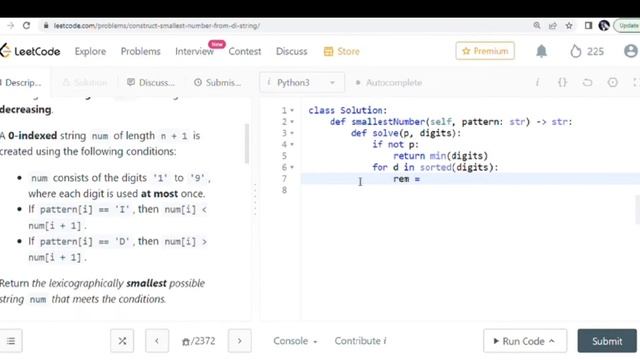The width and height of the screenshot is (640, 360).
Task: Open the Problems page
Action: coord(140,51)
